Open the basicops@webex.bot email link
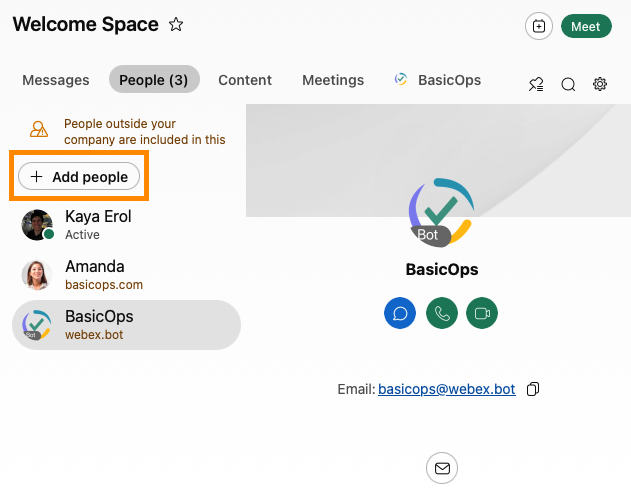This screenshot has height=501, width=631. [447, 389]
